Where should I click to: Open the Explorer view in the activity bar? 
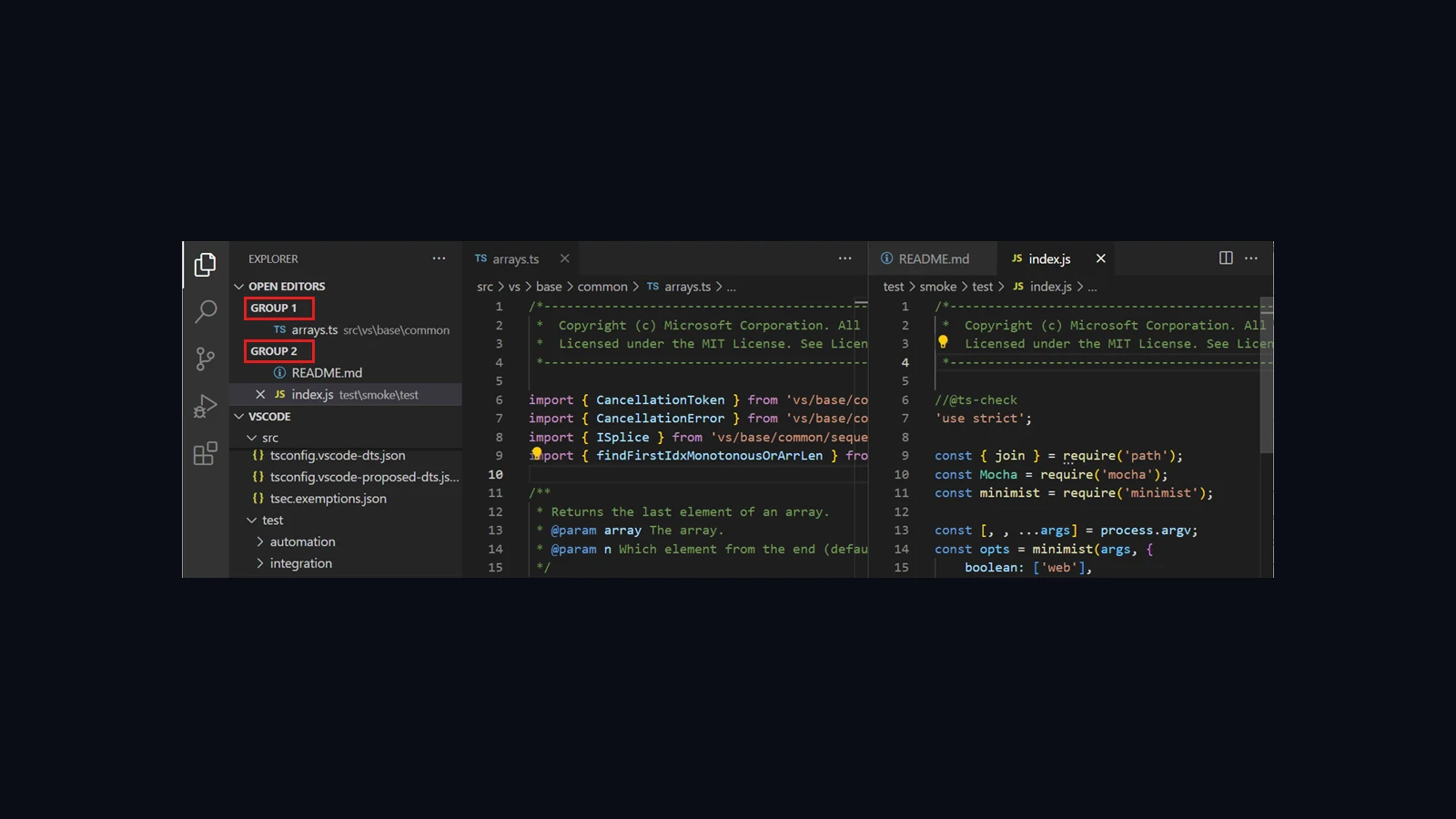coord(206,265)
